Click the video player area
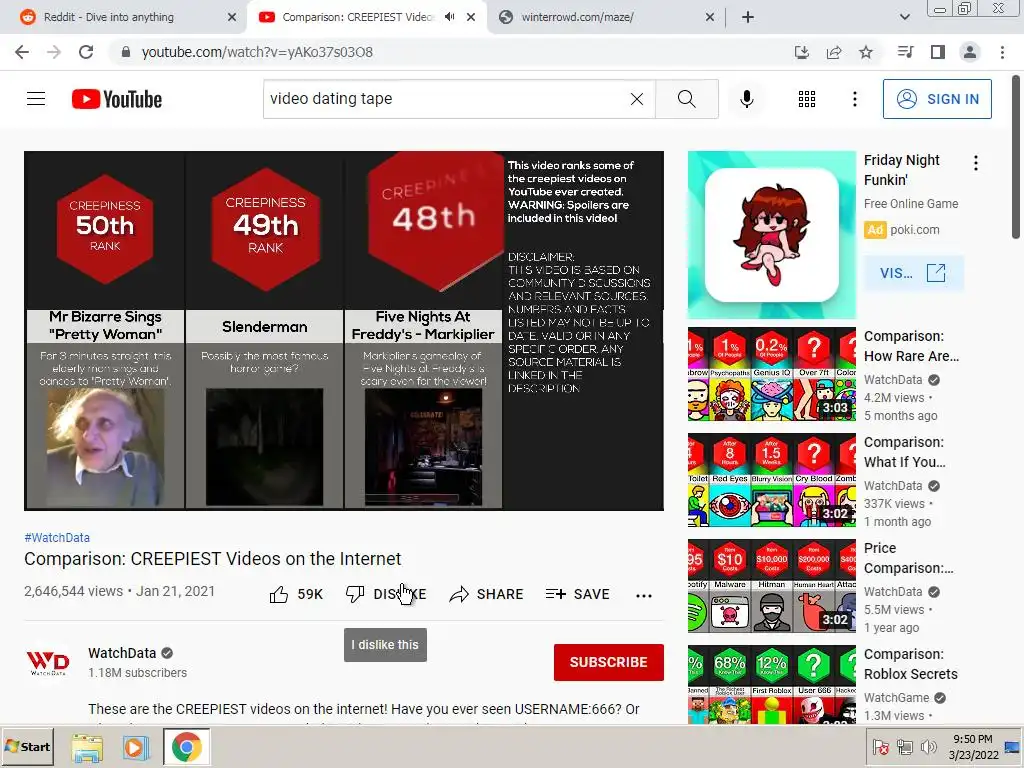 [344, 330]
